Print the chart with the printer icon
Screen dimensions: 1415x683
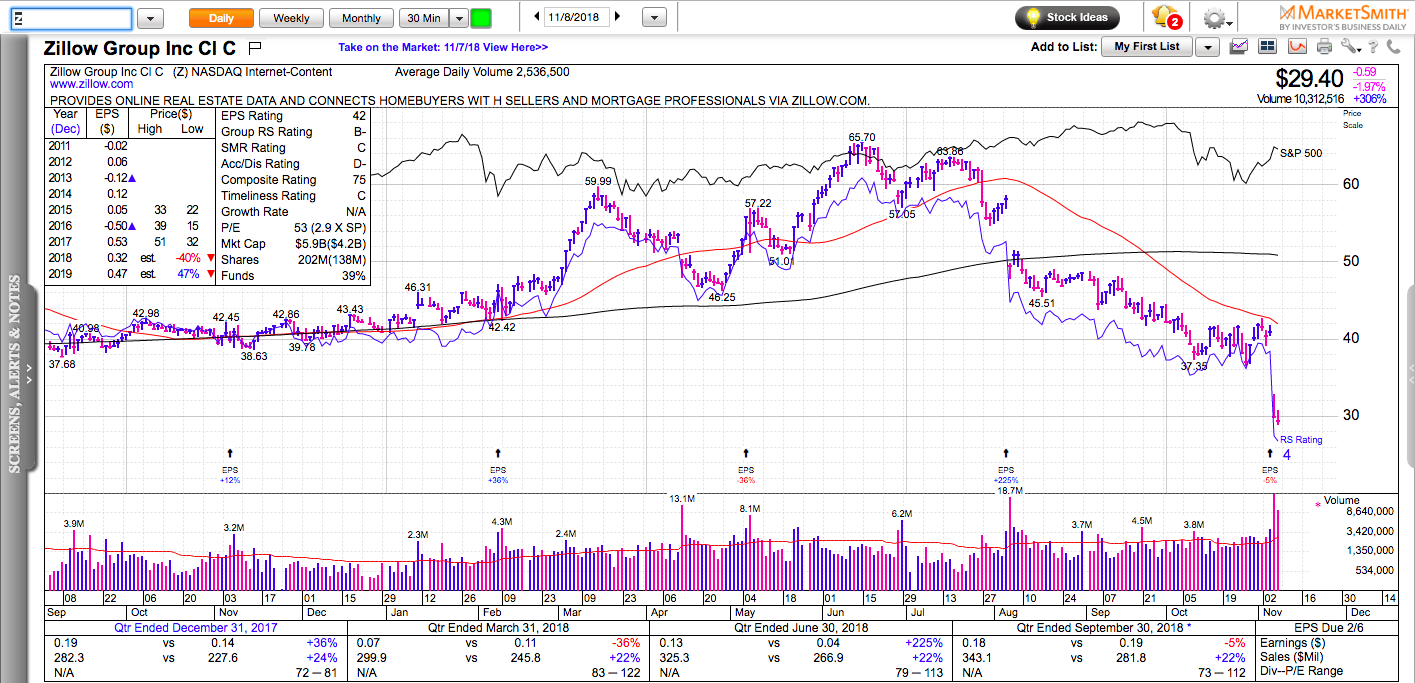[x=1324, y=47]
